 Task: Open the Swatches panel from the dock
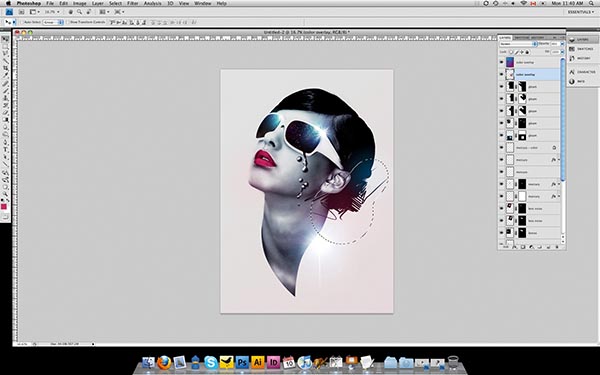click(581, 49)
